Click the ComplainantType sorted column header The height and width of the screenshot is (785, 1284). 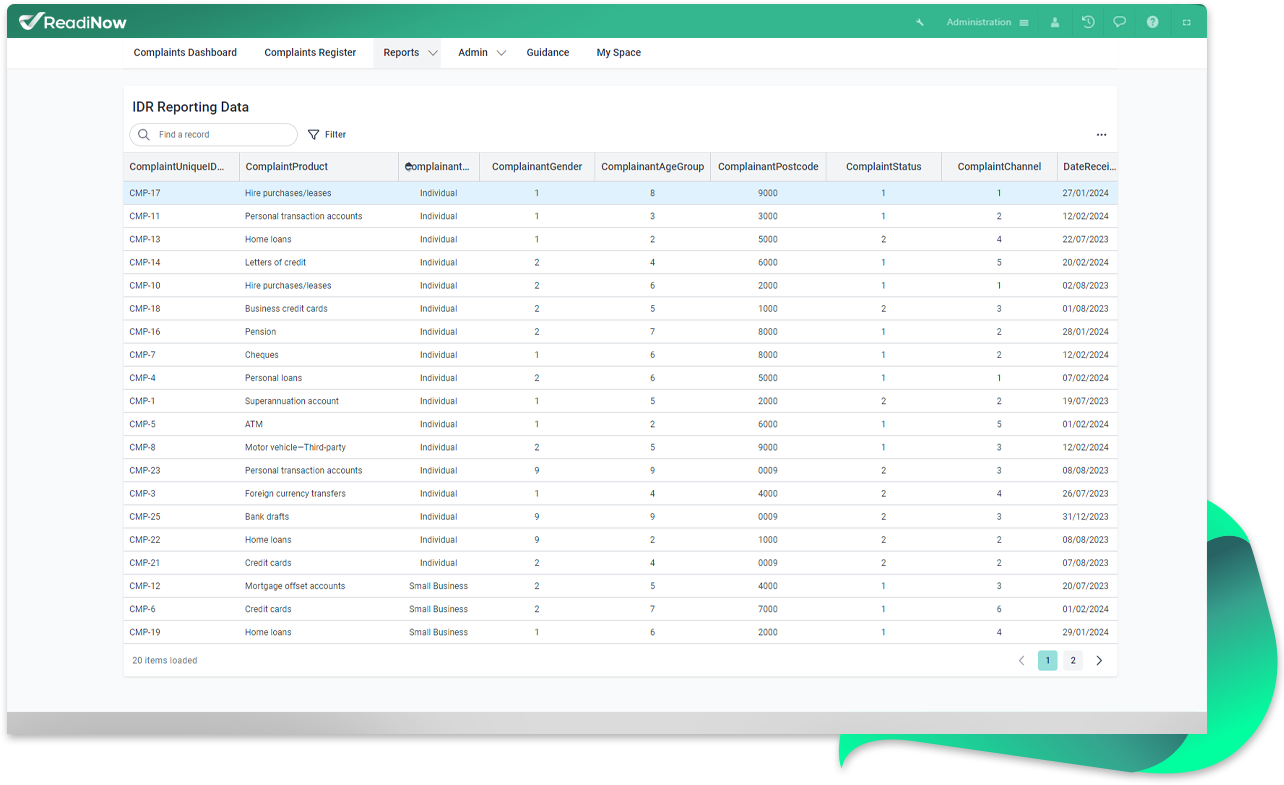(x=439, y=167)
